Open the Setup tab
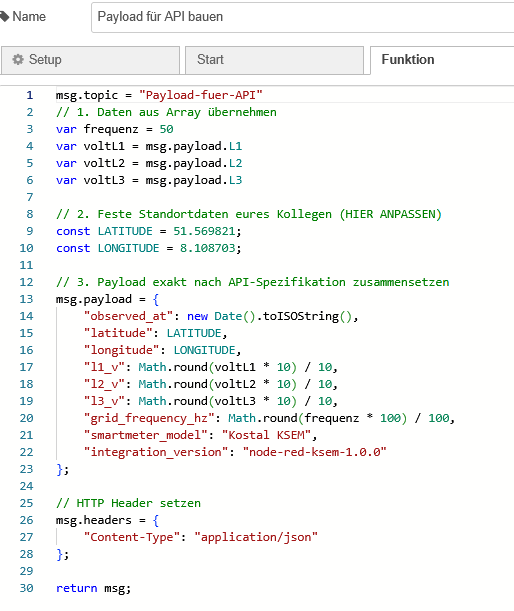Viewport: 514px width, 611px height. [90, 60]
